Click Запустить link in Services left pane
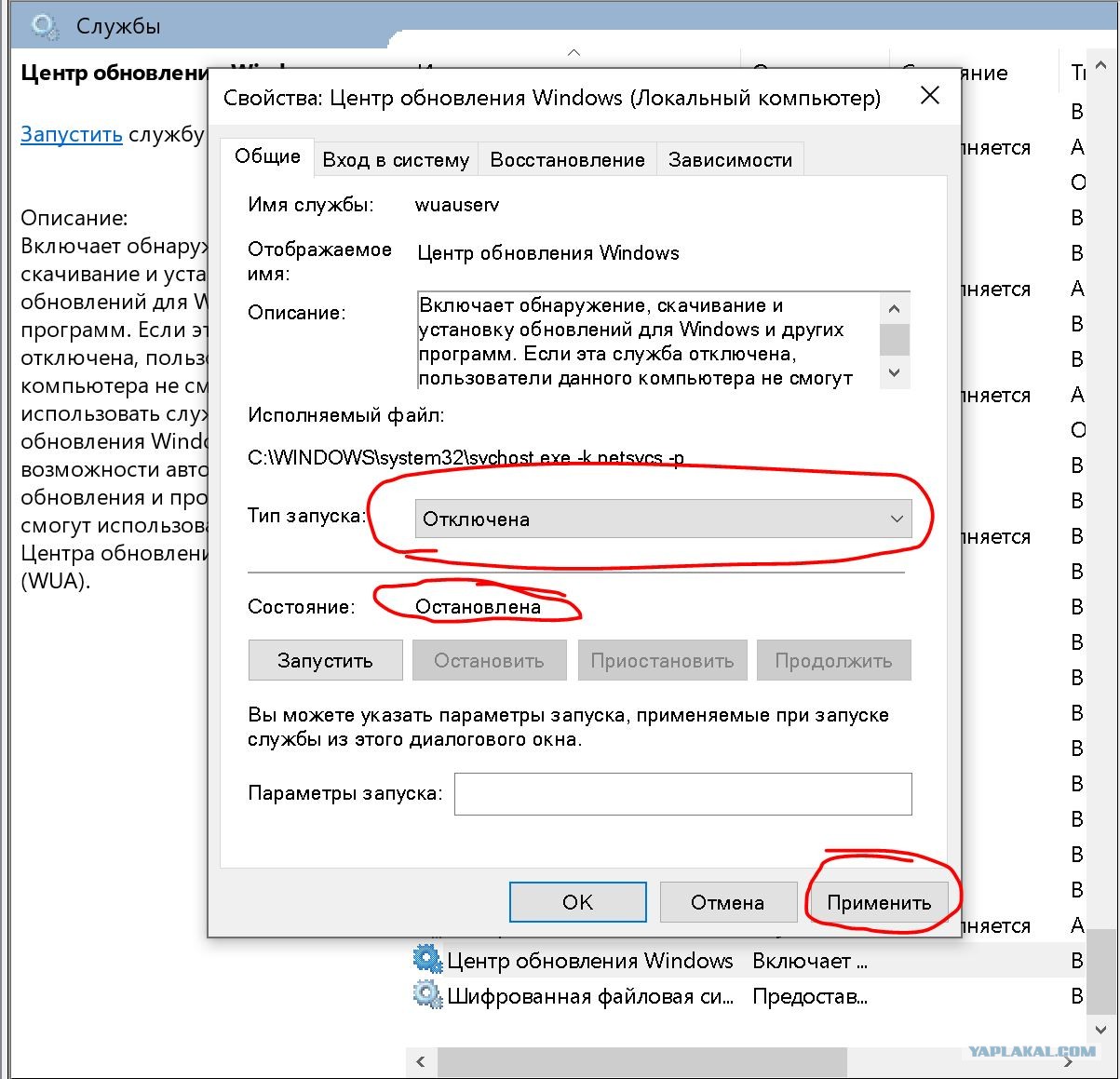This screenshot has width=1120, height=1079. tap(72, 134)
